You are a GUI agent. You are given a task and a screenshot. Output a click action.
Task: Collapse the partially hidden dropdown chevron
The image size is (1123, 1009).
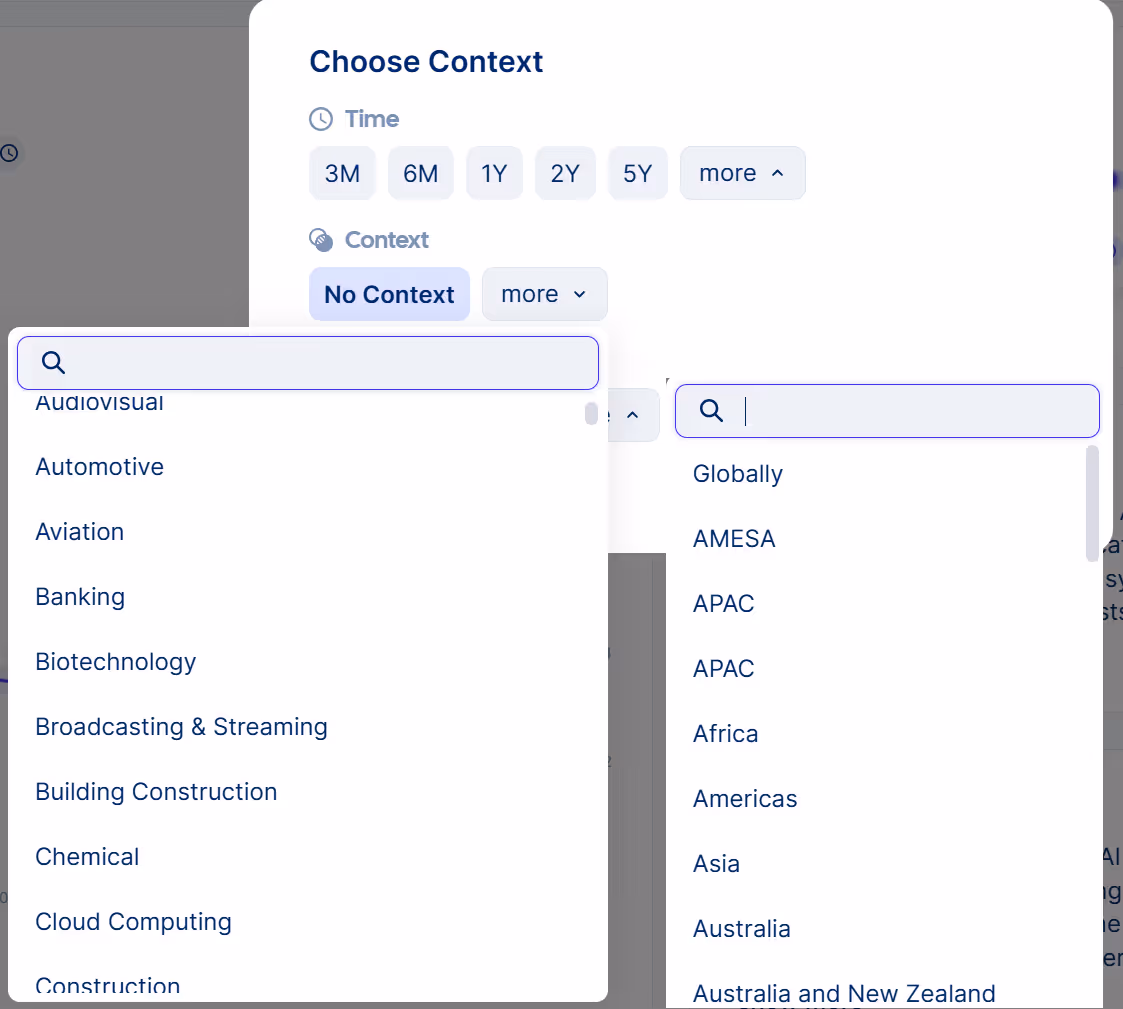(632, 415)
